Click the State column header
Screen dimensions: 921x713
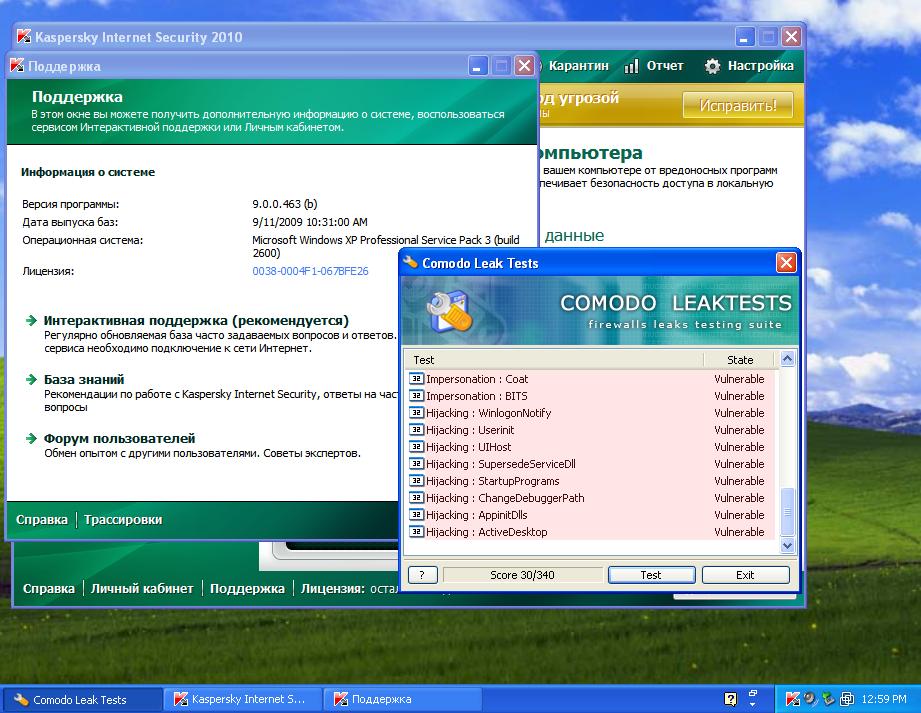click(740, 360)
